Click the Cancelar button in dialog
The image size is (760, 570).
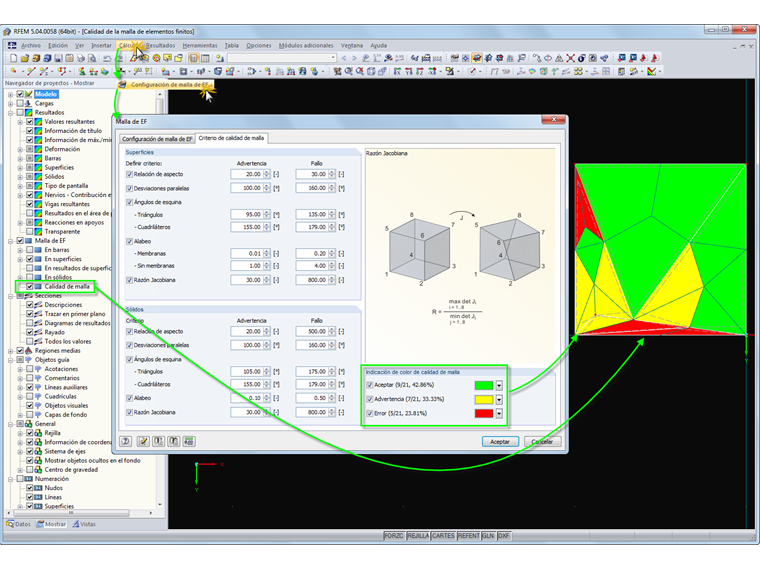tap(542, 442)
